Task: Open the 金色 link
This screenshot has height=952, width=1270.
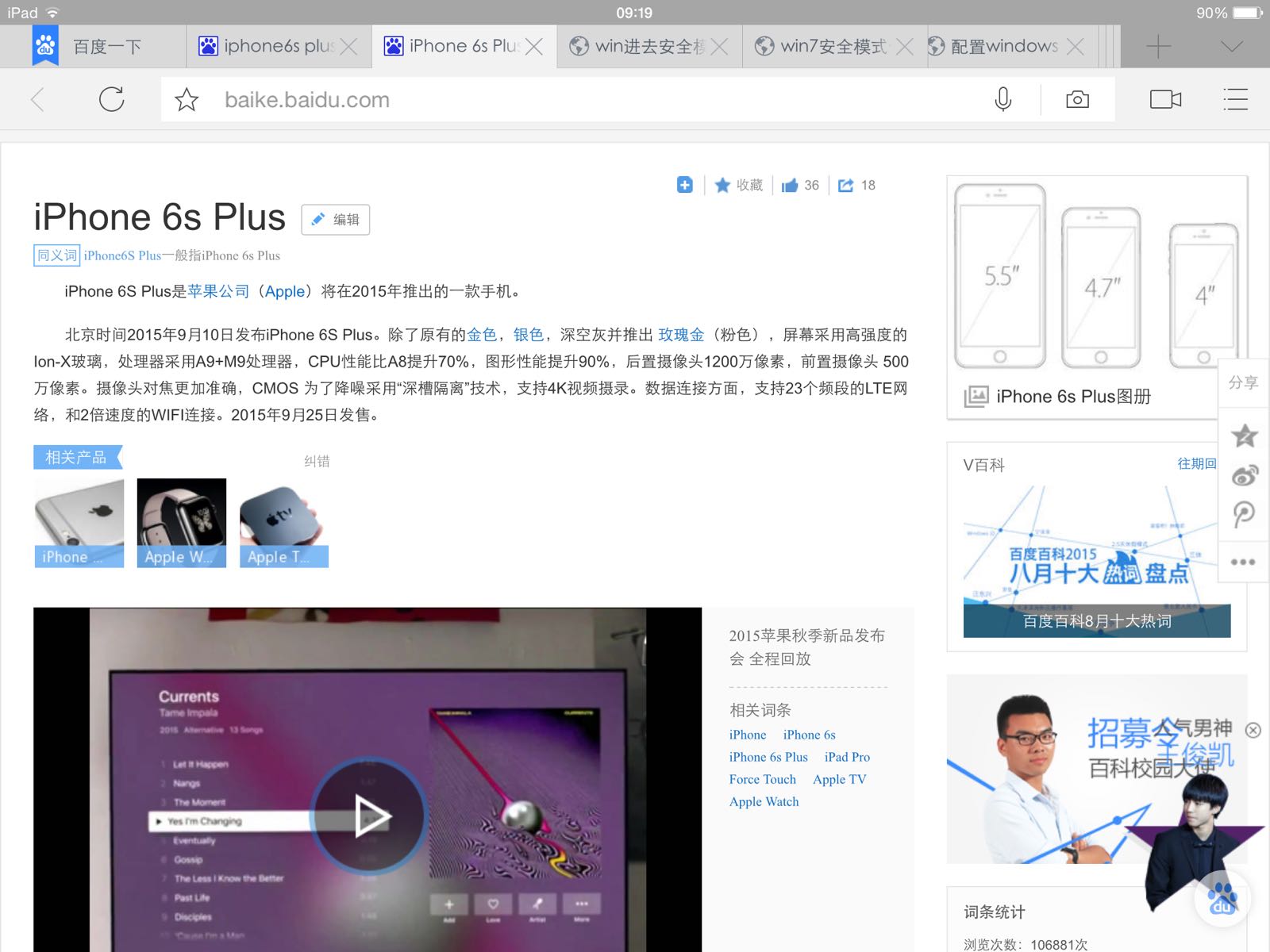Action: pyautogui.click(x=482, y=335)
